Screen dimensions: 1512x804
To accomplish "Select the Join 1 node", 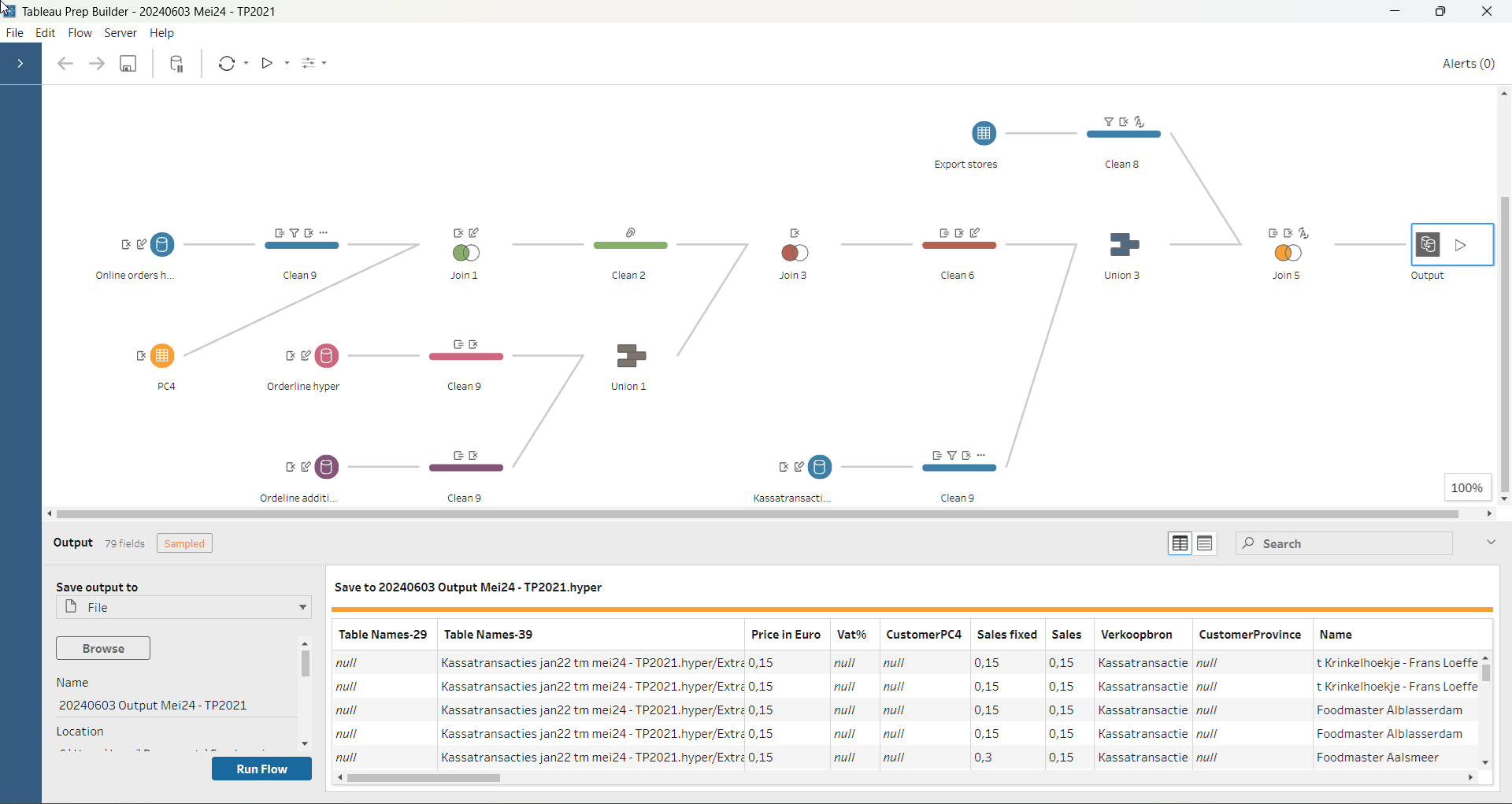I will pyautogui.click(x=466, y=253).
